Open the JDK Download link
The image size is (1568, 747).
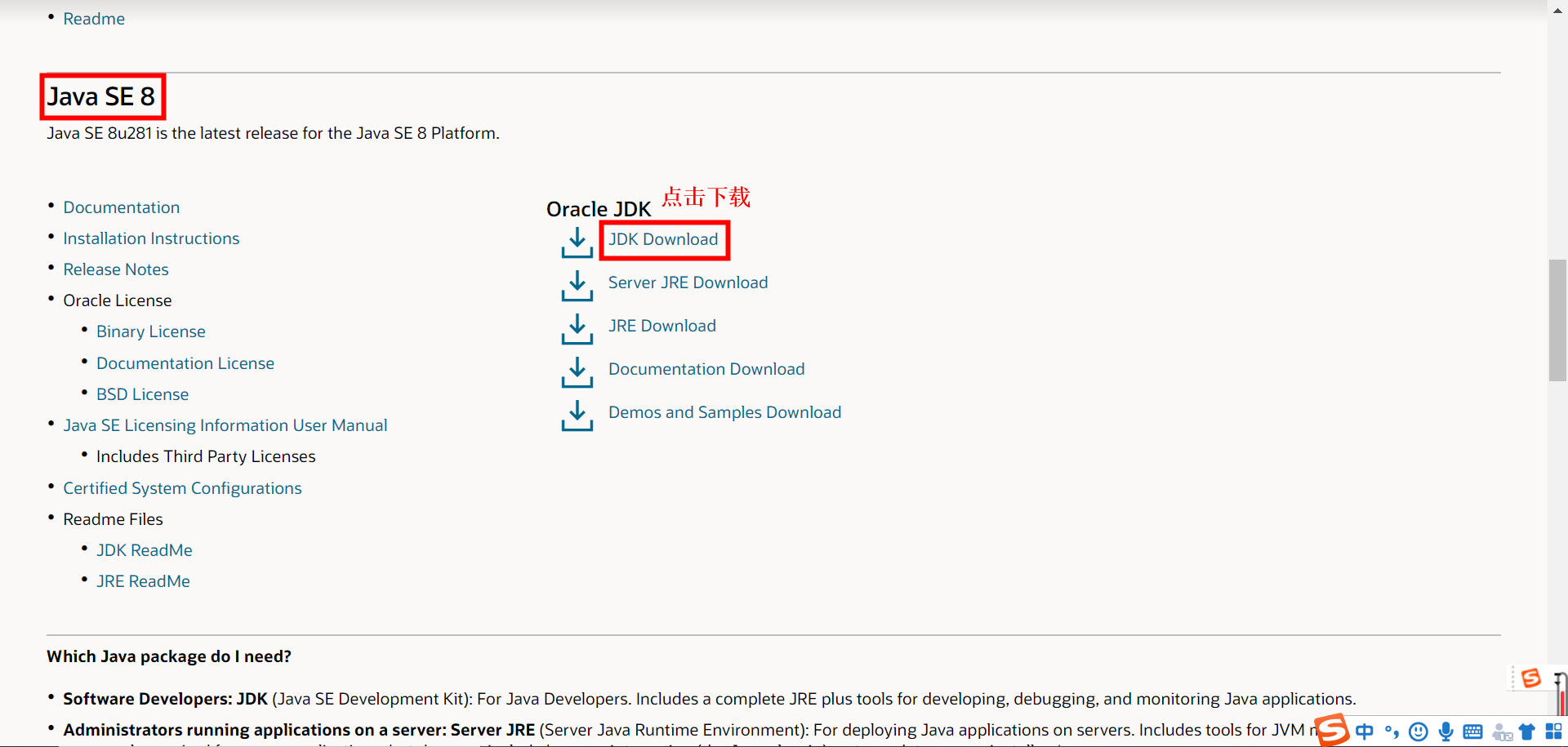tap(663, 239)
